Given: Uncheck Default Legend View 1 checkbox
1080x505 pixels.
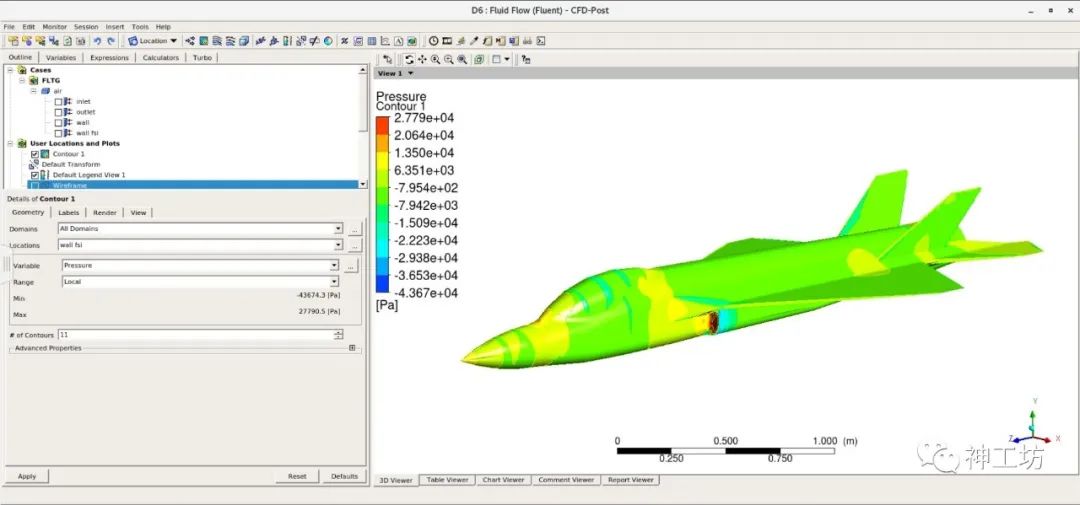Looking at the screenshot, I should pos(34,175).
